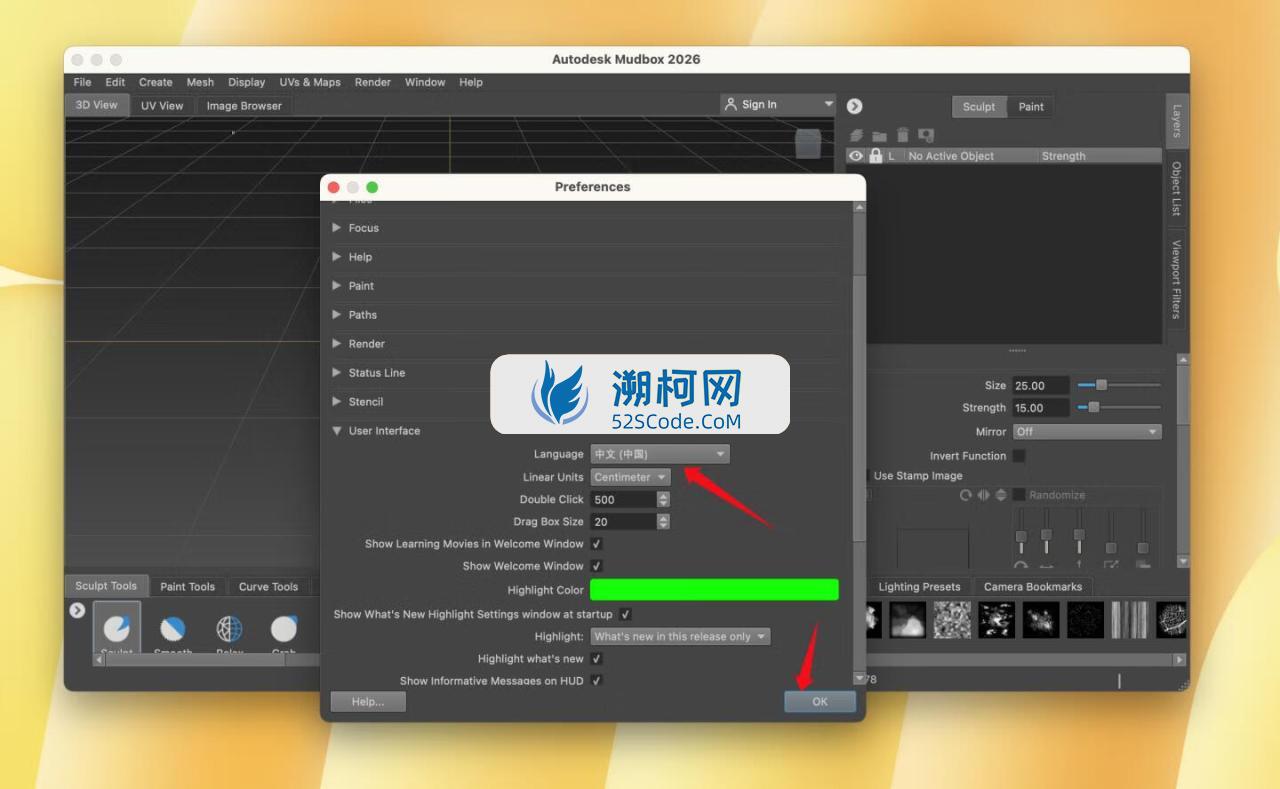Viewport: 1280px width, 789px height.
Task: Click the arrow icon beside the Sculpt tool tray
Action: 77,610
